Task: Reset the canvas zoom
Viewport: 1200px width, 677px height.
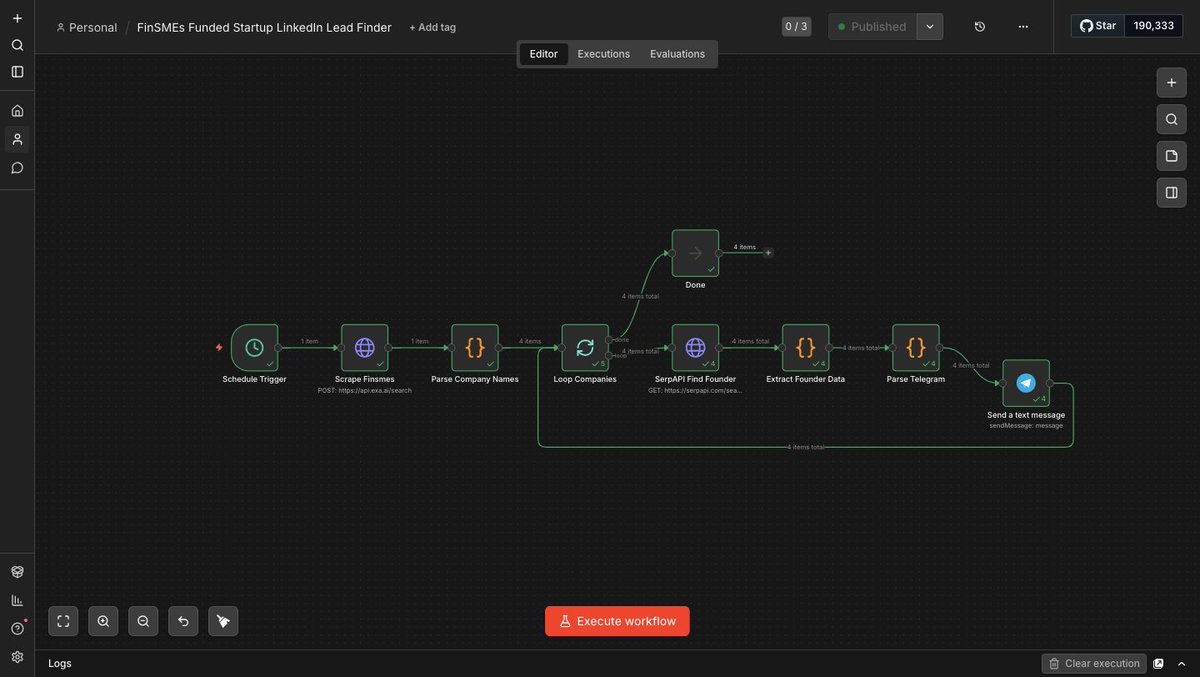Action: pyautogui.click(x=183, y=621)
